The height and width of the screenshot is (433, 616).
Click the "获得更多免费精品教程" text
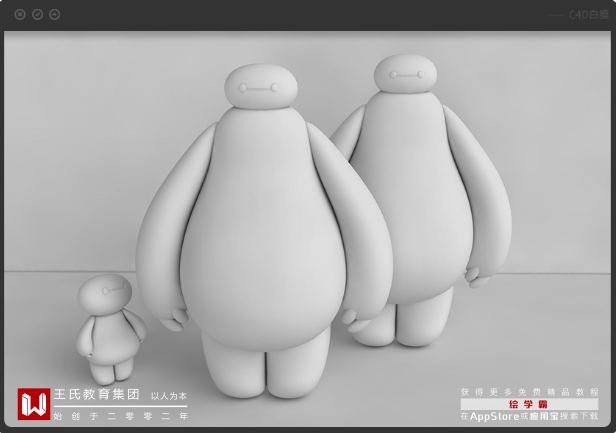point(529,392)
